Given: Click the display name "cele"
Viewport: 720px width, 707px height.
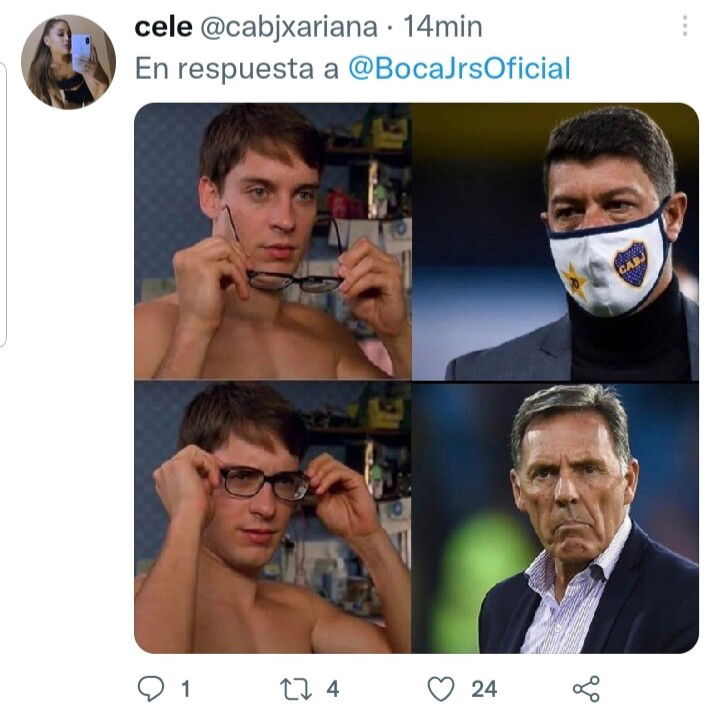Looking at the screenshot, I should tap(164, 26).
